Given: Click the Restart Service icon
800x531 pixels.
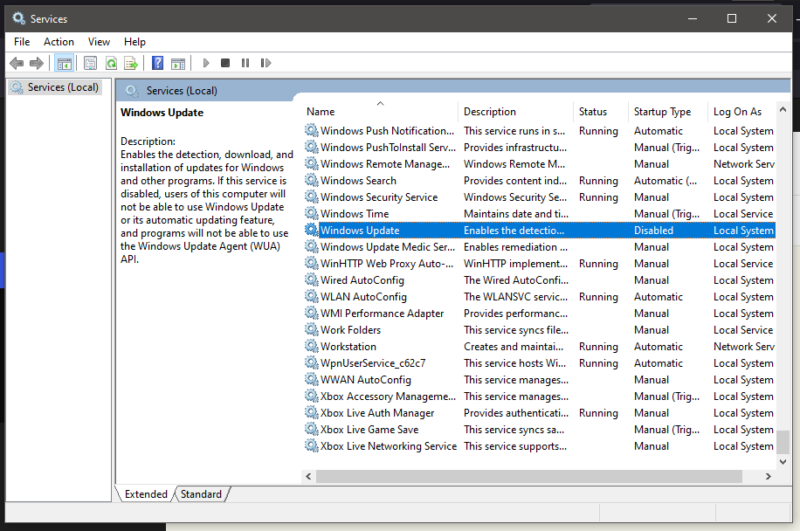Looking at the screenshot, I should (x=265, y=63).
